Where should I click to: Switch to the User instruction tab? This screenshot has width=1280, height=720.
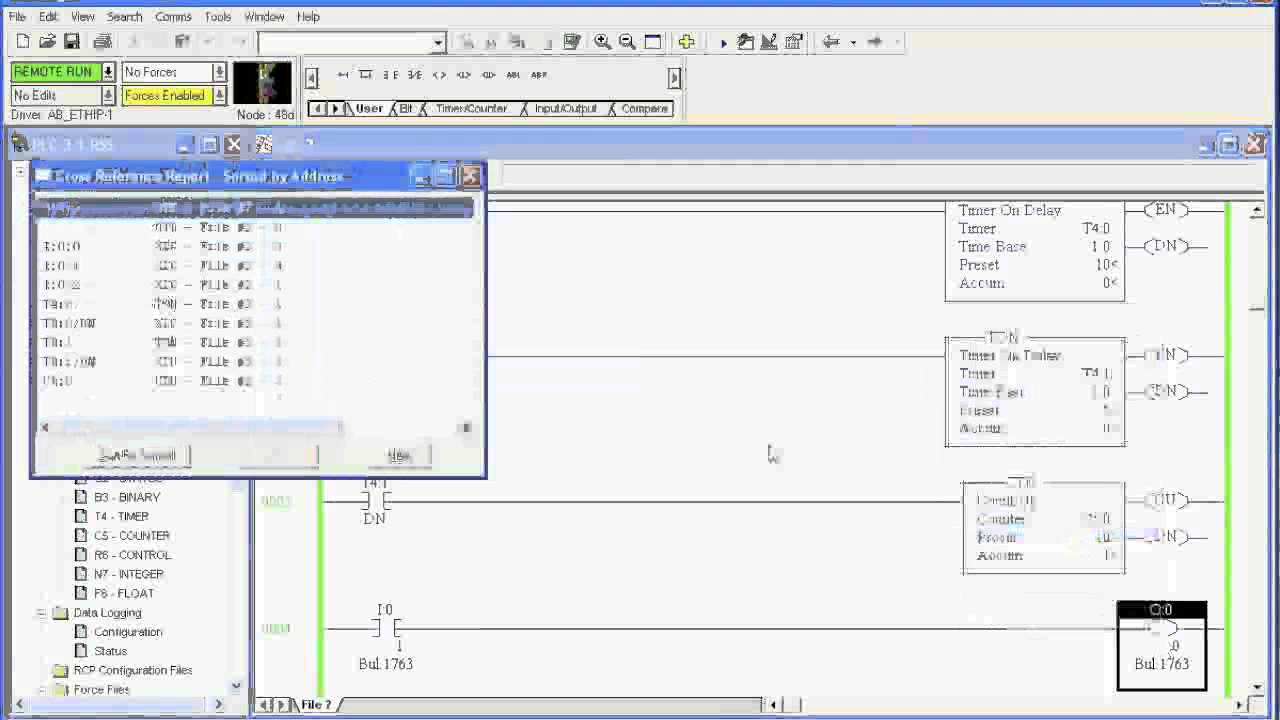click(x=368, y=108)
